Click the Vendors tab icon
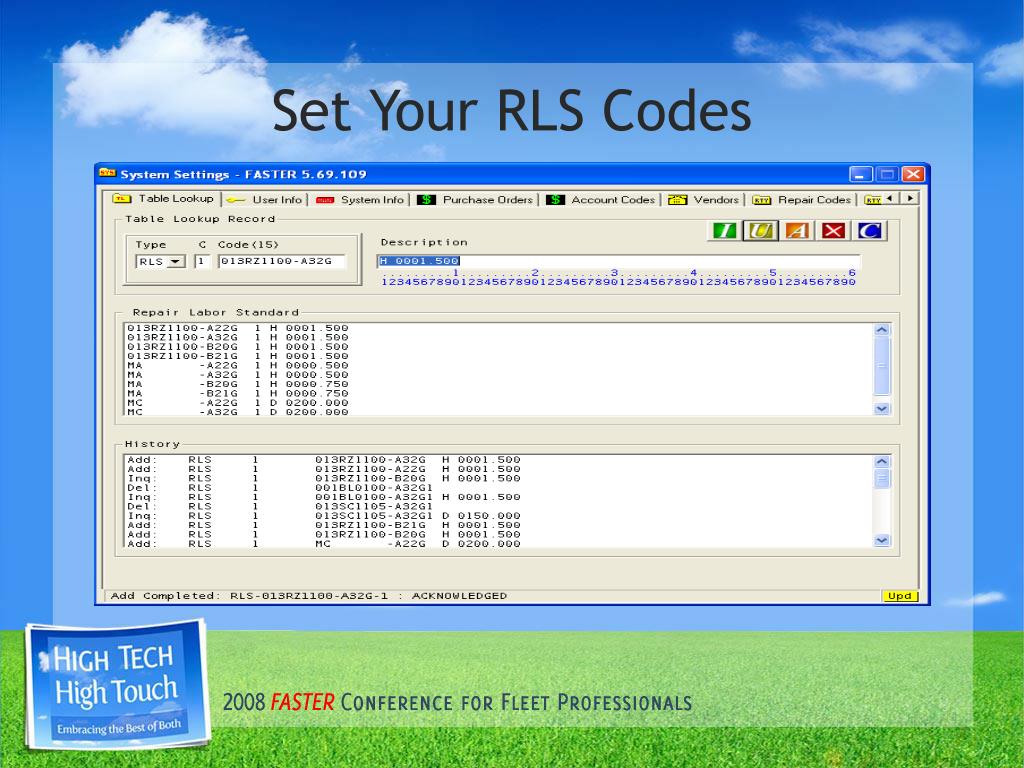This screenshot has width=1024, height=768. [677, 200]
